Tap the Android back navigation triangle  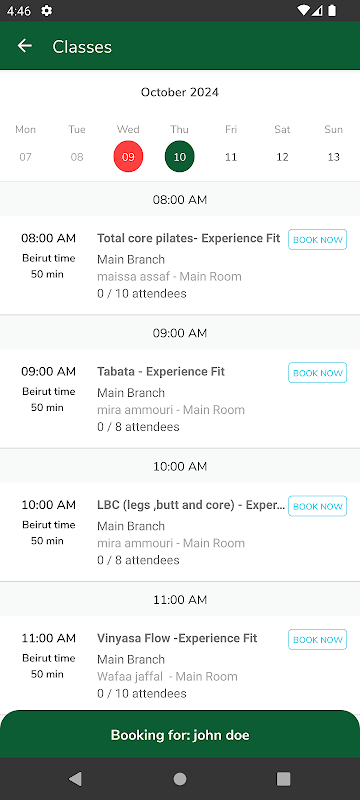coord(75,779)
